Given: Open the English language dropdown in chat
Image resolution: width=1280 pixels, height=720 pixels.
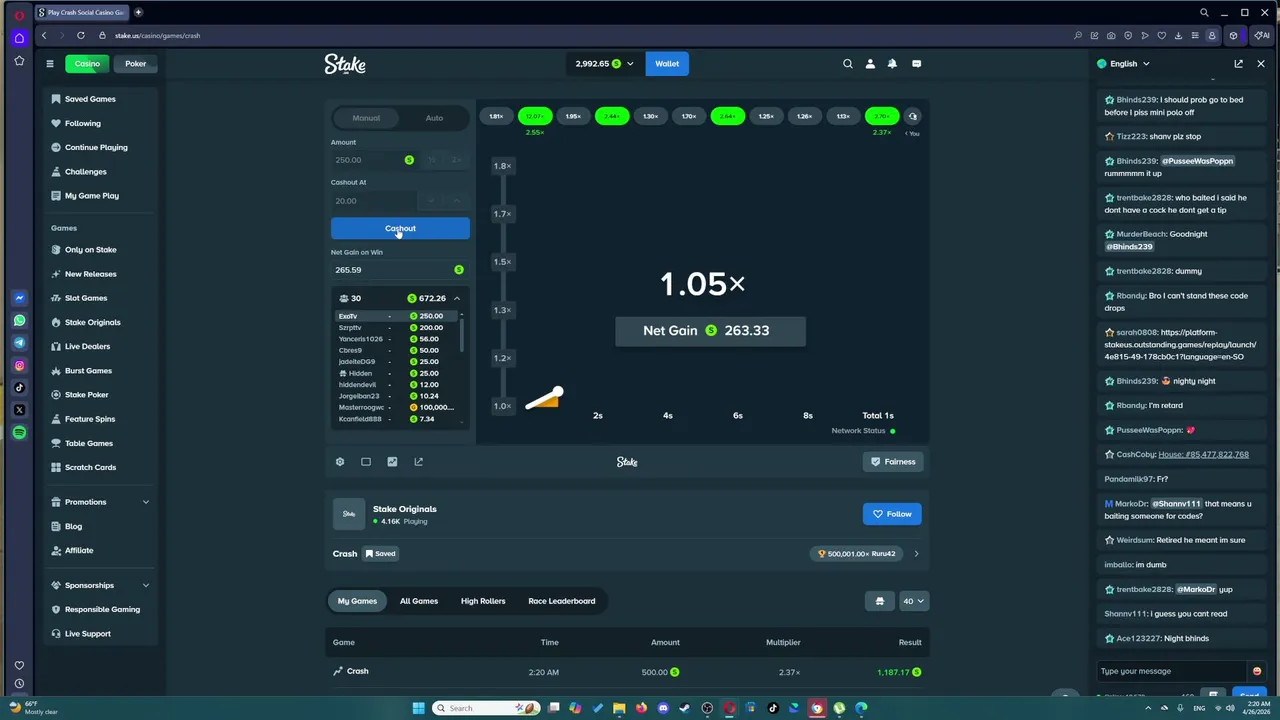Looking at the screenshot, I should 1123,64.
